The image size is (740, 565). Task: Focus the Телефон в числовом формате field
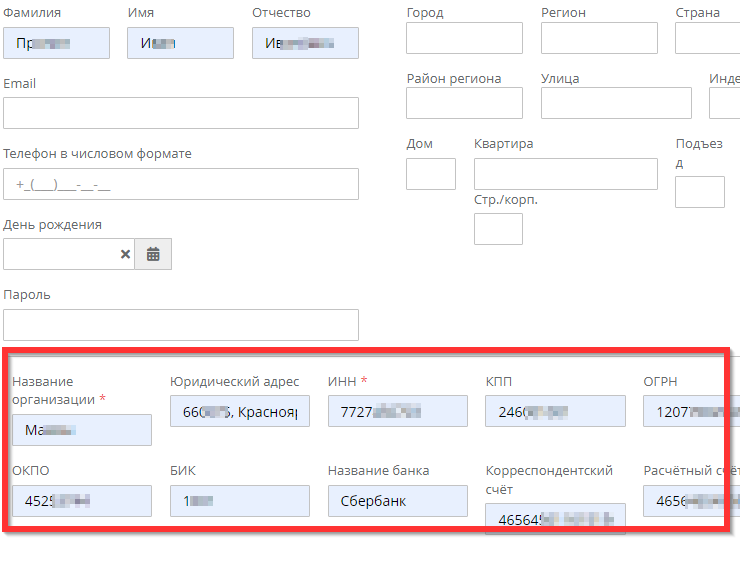(x=181, y=184)
